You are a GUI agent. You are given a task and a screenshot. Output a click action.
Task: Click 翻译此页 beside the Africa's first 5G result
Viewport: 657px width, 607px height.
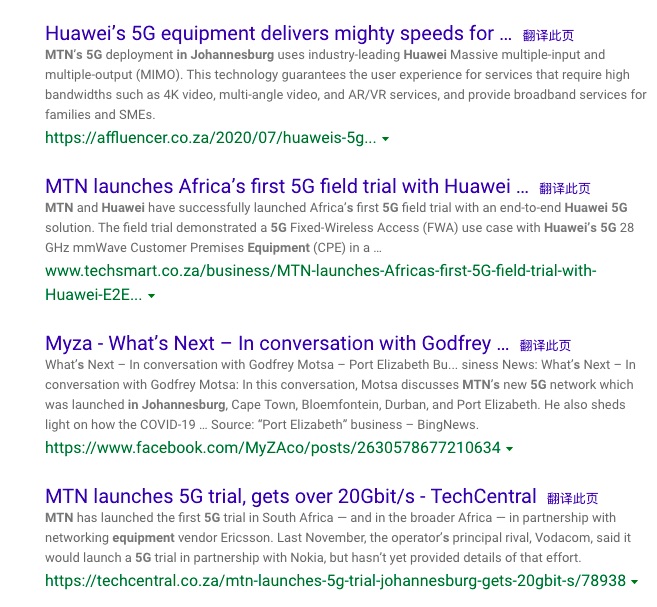(x=565, y=189)
